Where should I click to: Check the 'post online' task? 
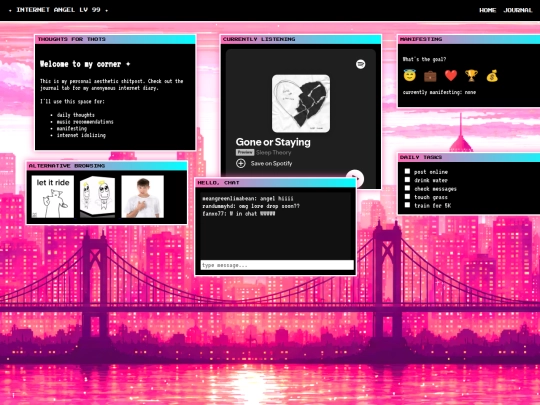point(407,171)
